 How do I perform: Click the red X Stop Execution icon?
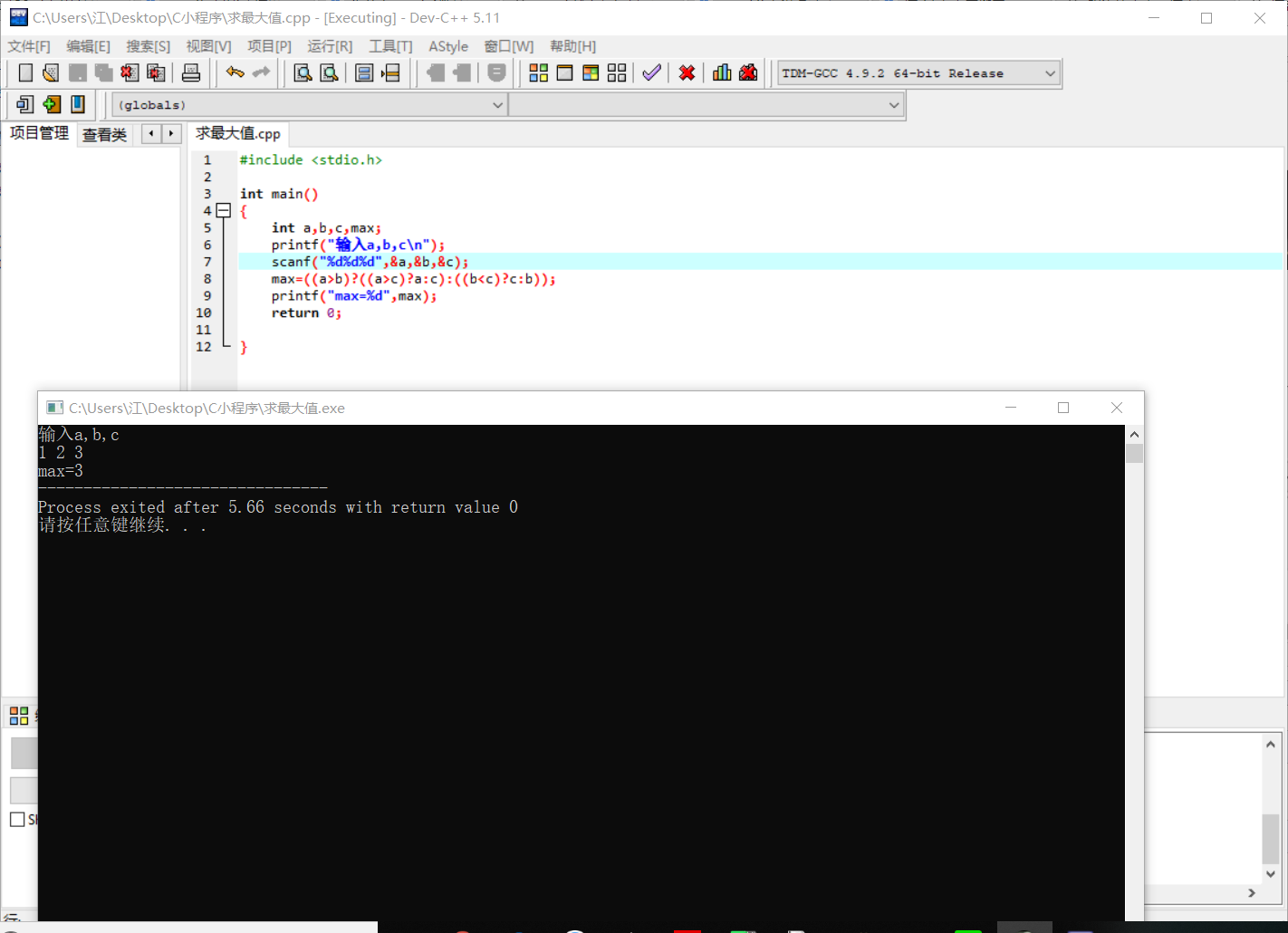(x=687, y=73)
